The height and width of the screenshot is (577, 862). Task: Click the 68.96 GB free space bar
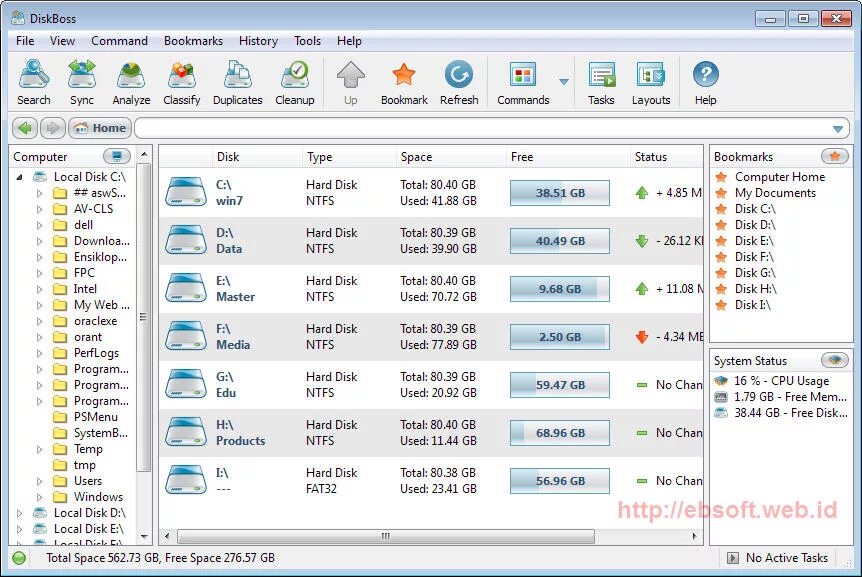coord(560,432)
